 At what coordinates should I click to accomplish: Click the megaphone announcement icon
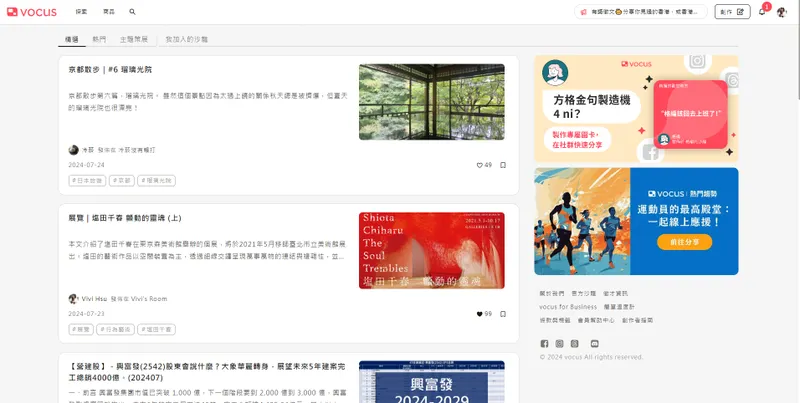pyautogui.click(x=584, y=12)
